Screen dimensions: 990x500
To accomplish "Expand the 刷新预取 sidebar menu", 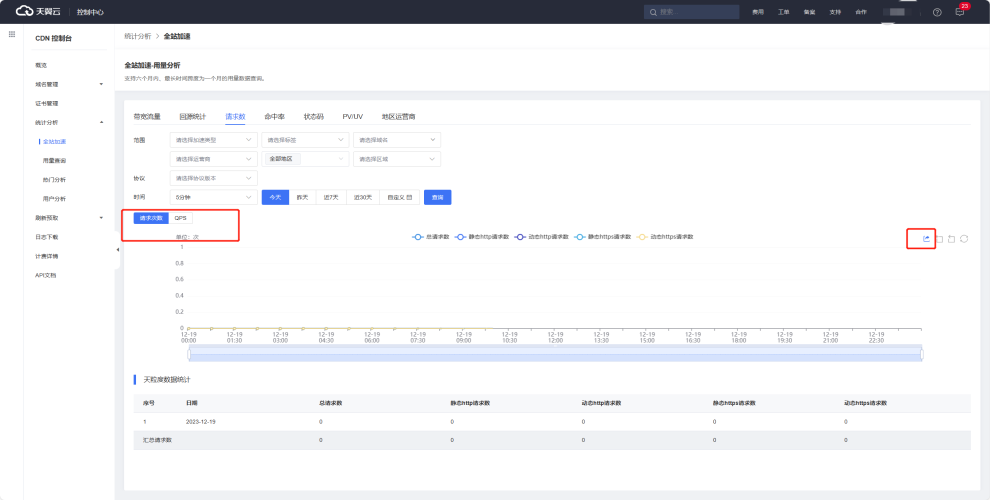I will click(x=69, y=218).
